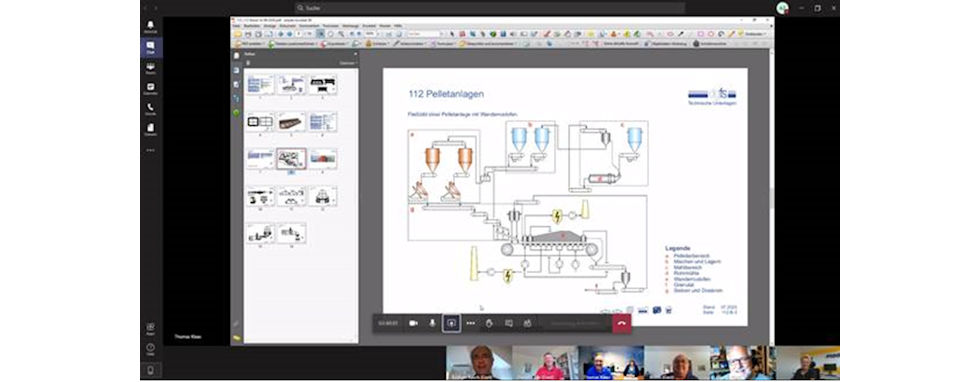Select the highlighted page 8 thumbnail
980x382 pixels.
pos(291,159)
